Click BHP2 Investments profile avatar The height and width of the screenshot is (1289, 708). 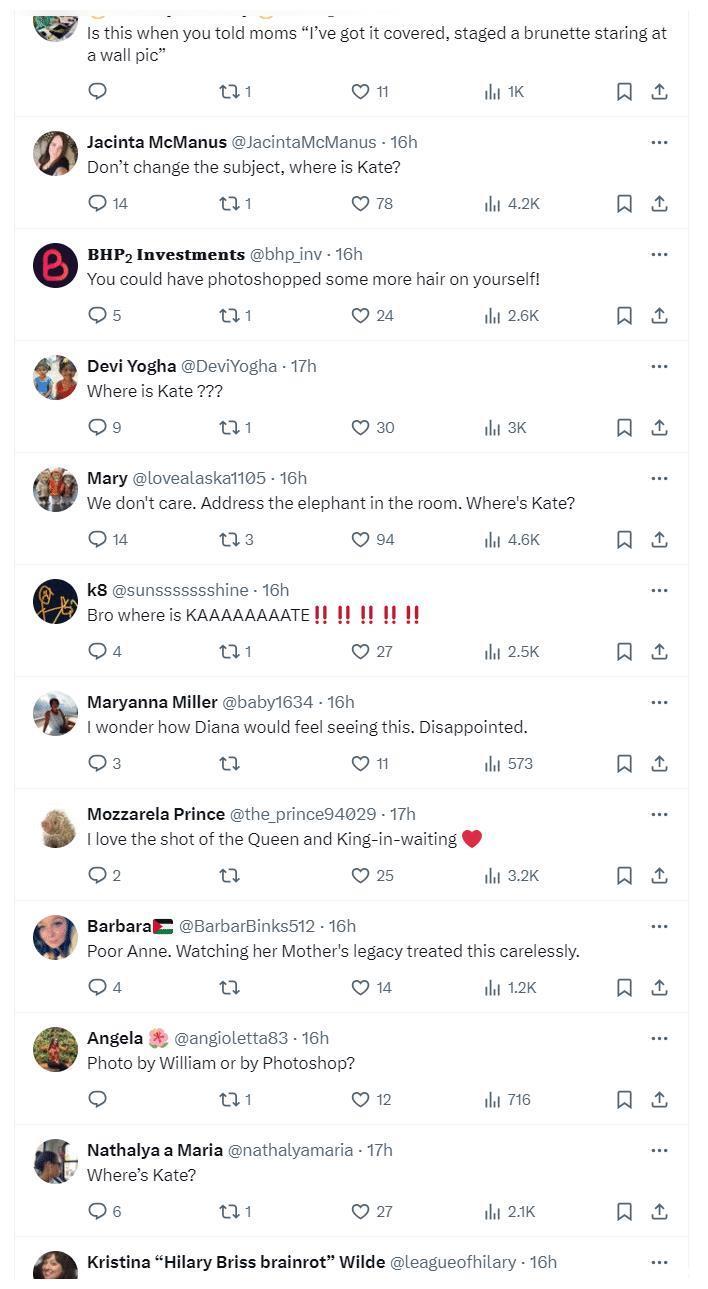55,265
